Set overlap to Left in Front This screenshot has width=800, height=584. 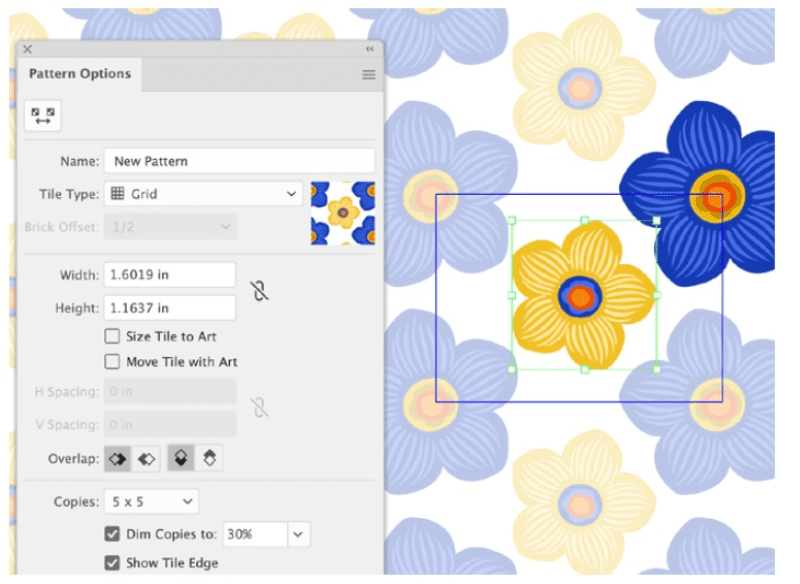click(118, 459)
